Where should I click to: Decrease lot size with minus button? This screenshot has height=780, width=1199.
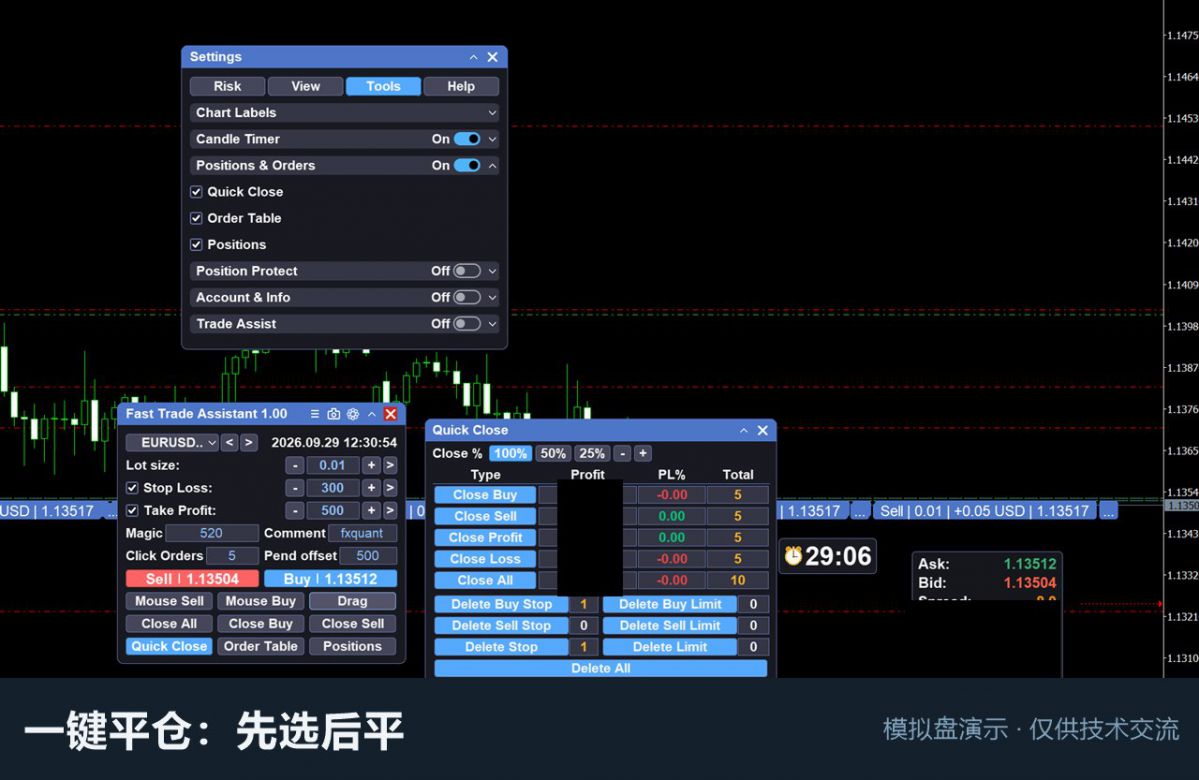(295, 465)
